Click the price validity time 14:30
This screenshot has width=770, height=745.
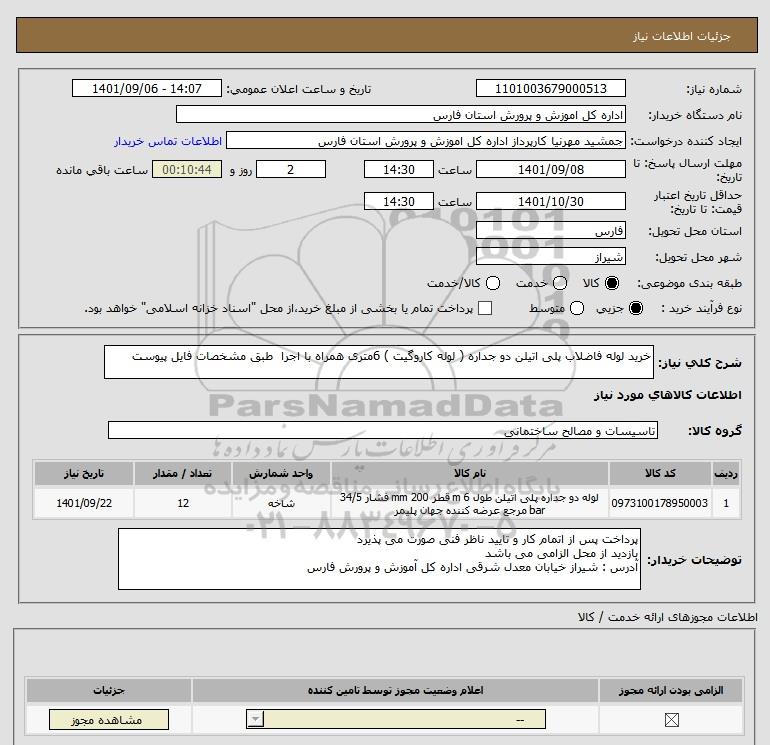tap(399, 201)
